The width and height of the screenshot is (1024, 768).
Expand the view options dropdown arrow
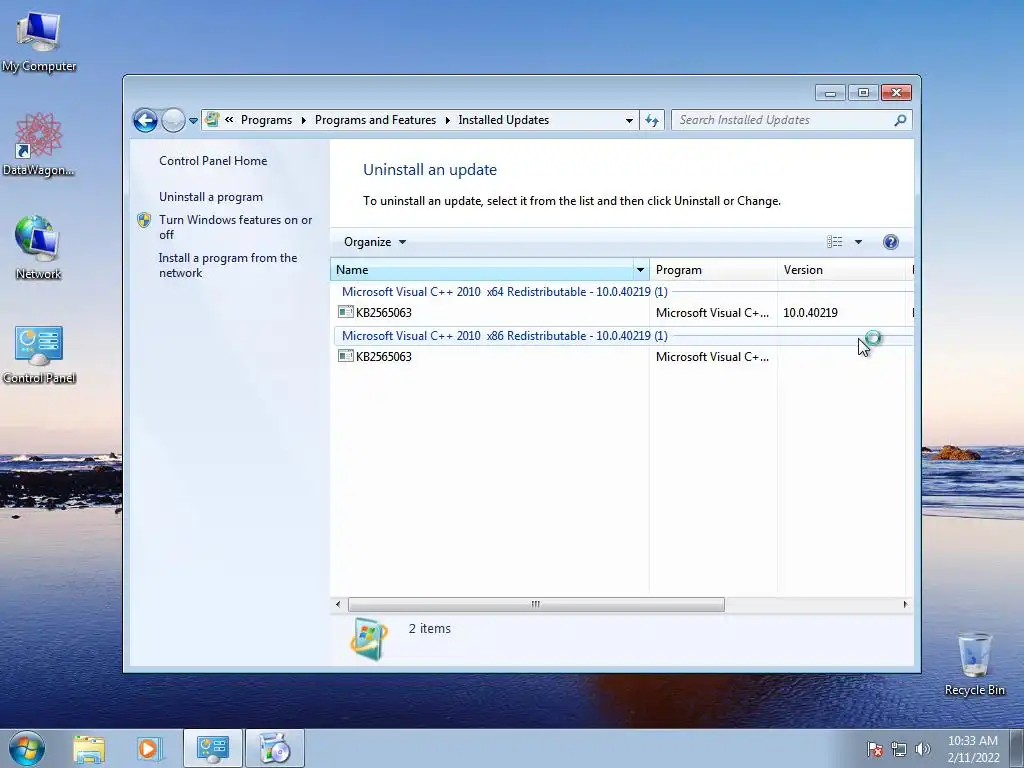(858, 242)
